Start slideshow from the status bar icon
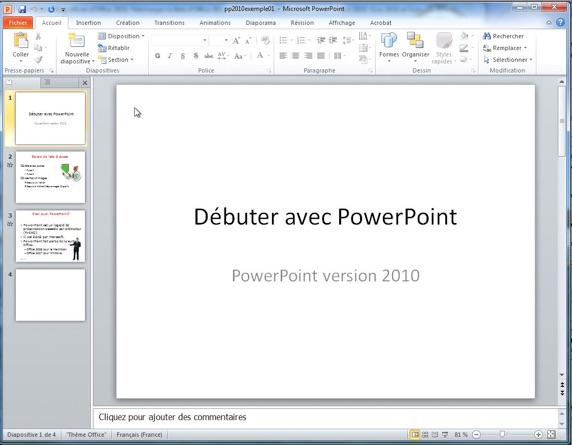Screen dimensions: 572x445 445,434
